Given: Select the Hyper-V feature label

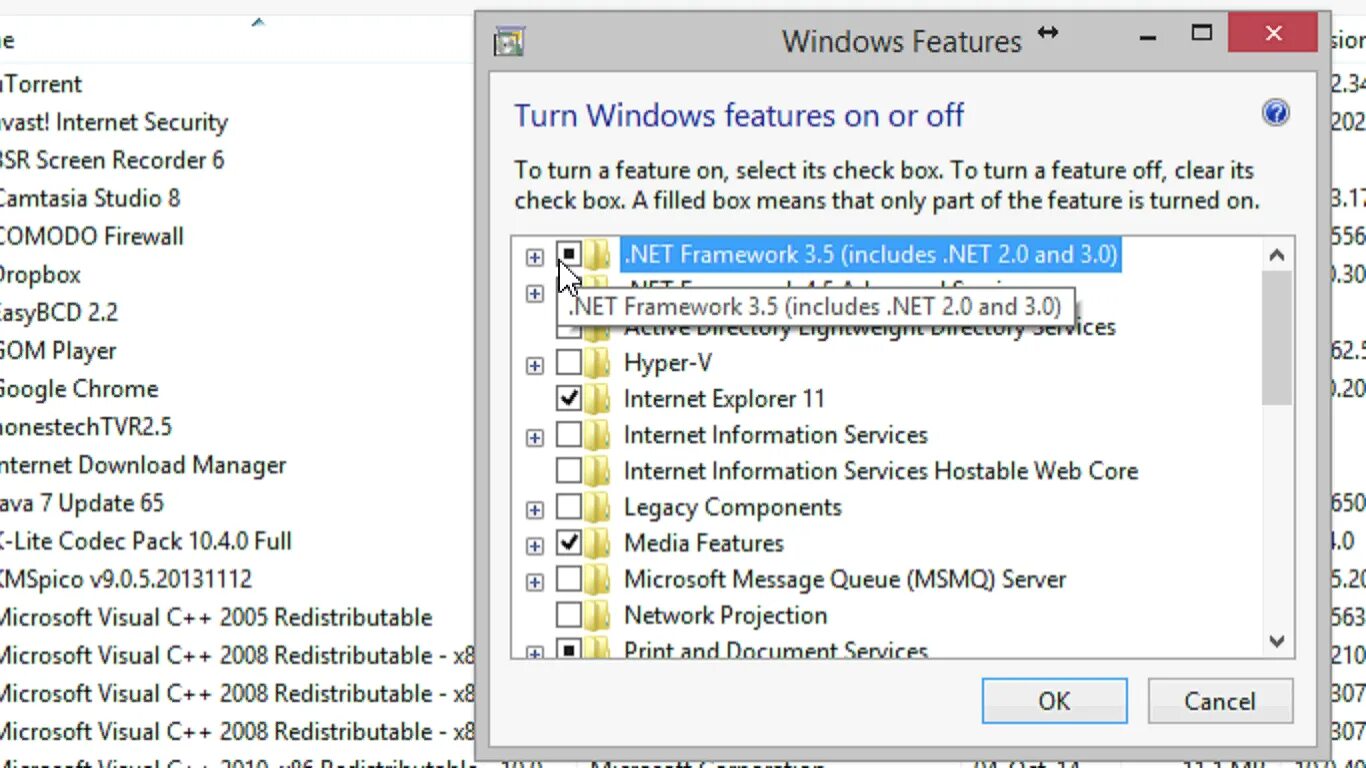Looking at the screenshot, I should (668, 363).
